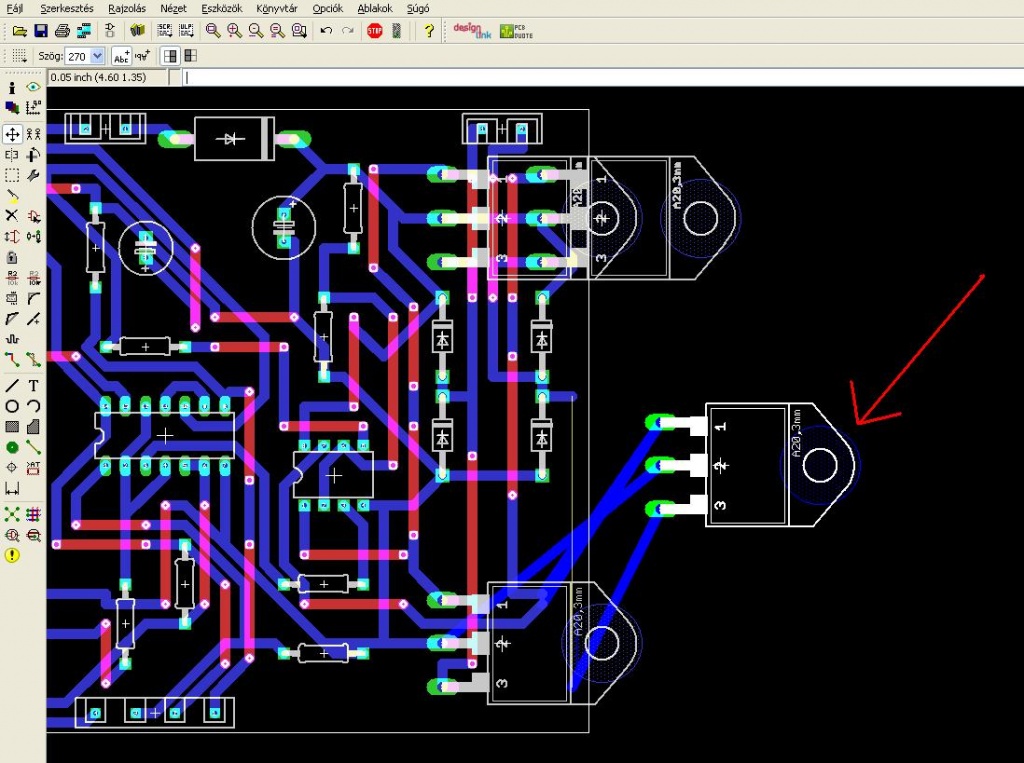The image size is (1024, 763).
Task: Open the Display layers tool
Action: [12, 108]
